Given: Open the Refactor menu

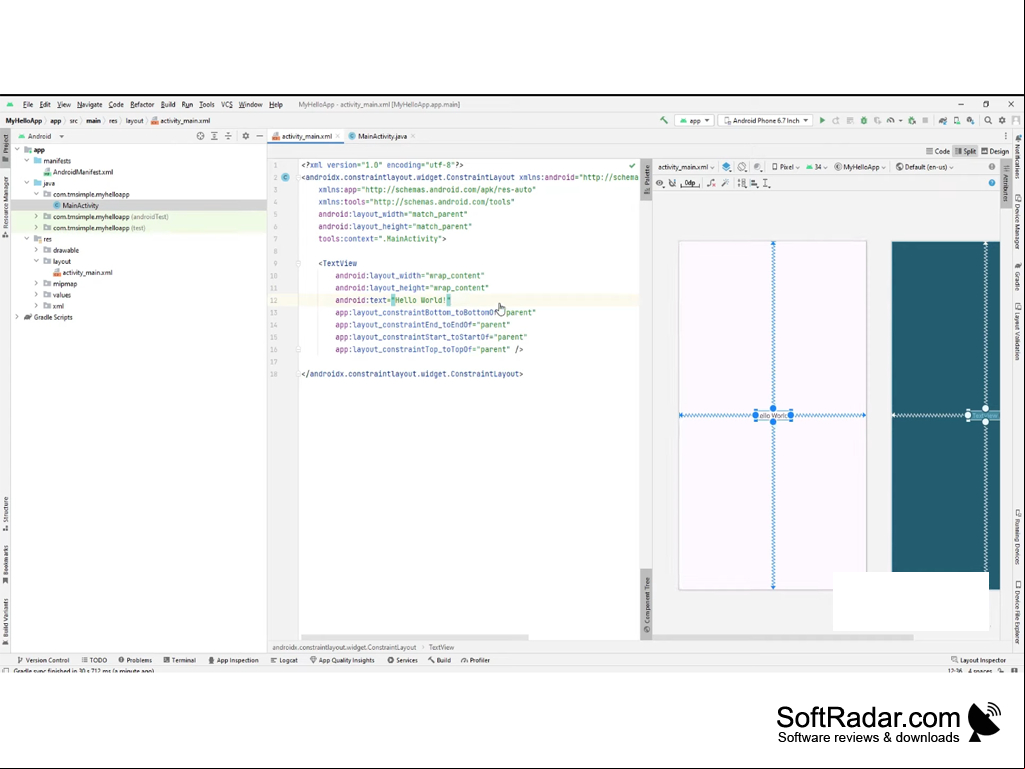Looking at the screenshot, I should click(142, 105).
